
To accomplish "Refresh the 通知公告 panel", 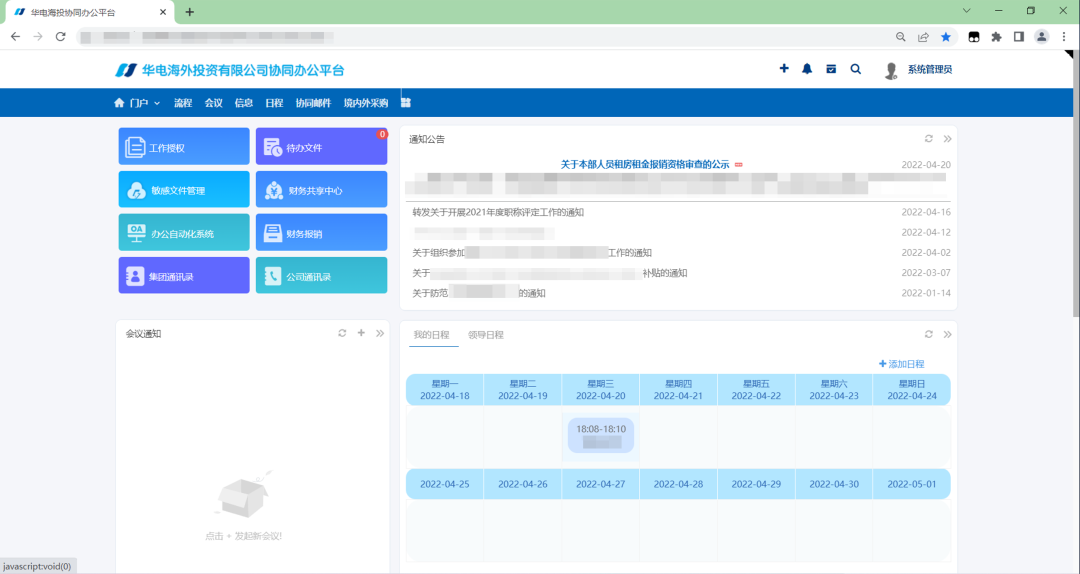I will [928, 139].
